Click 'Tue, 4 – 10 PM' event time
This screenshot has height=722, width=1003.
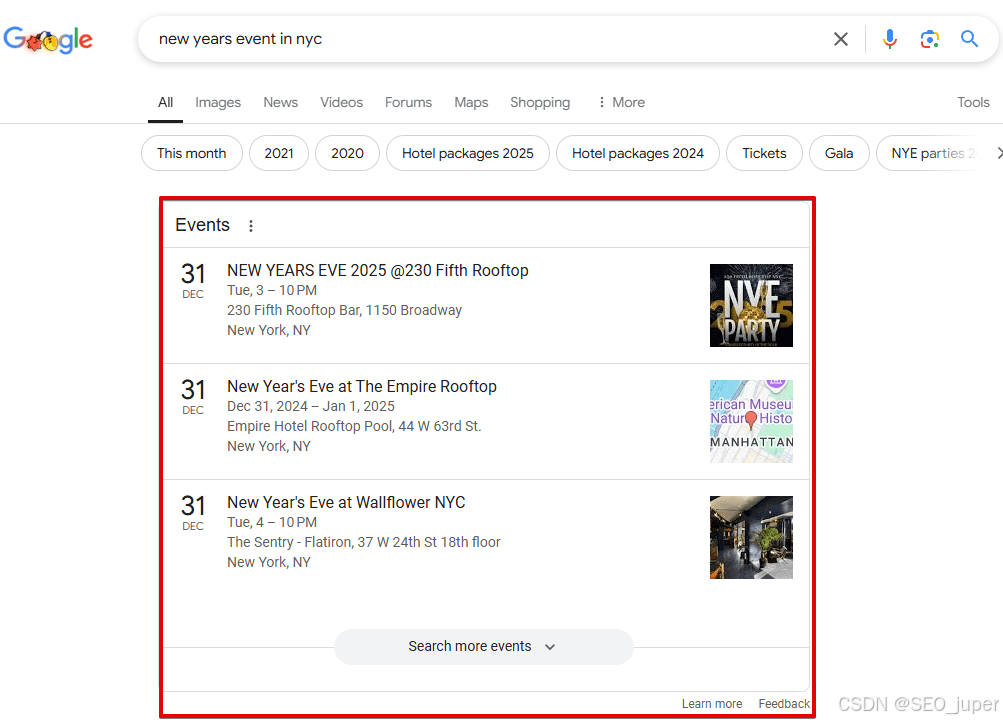(x=272, y=522)
